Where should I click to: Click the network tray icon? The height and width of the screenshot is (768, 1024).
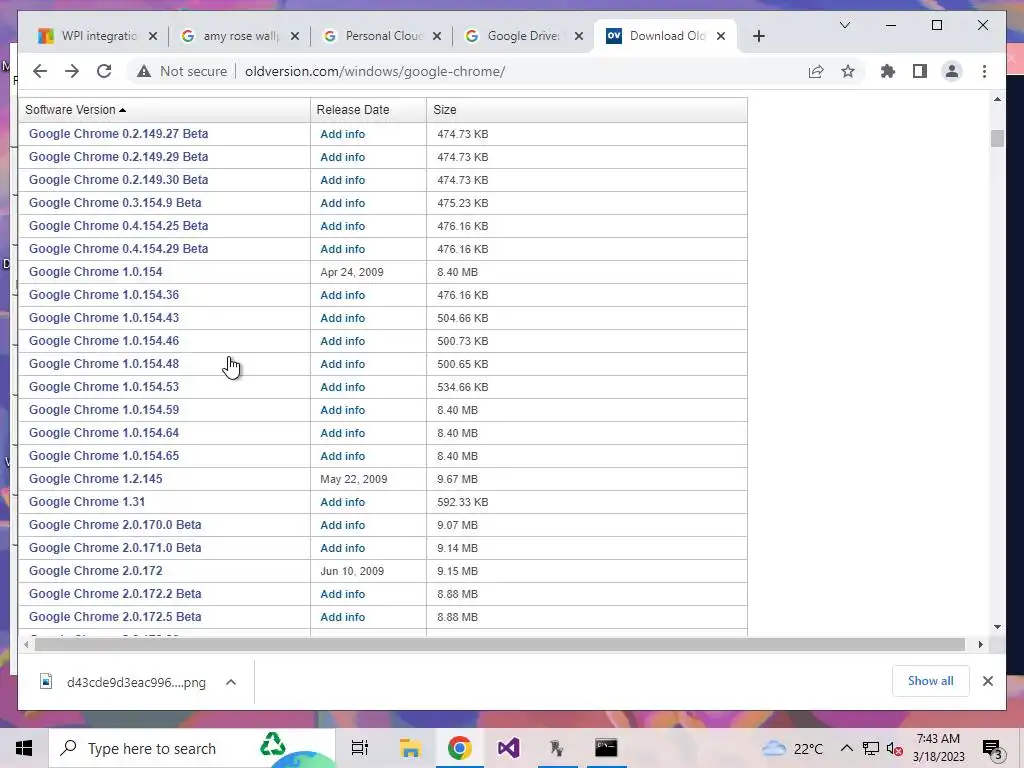[871, 748]
